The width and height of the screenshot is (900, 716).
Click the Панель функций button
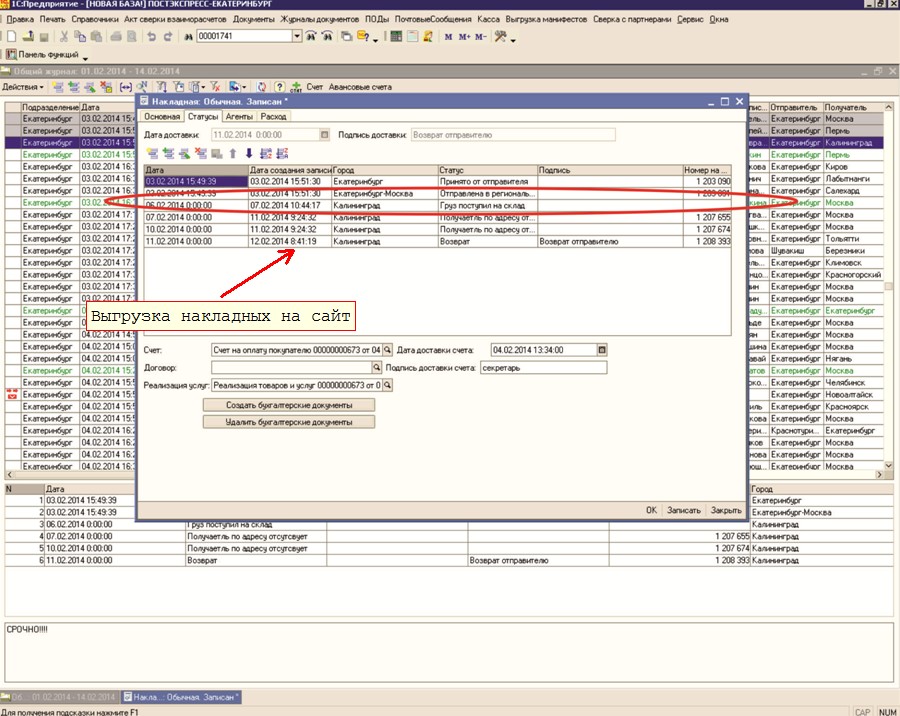tap(42, 55)
